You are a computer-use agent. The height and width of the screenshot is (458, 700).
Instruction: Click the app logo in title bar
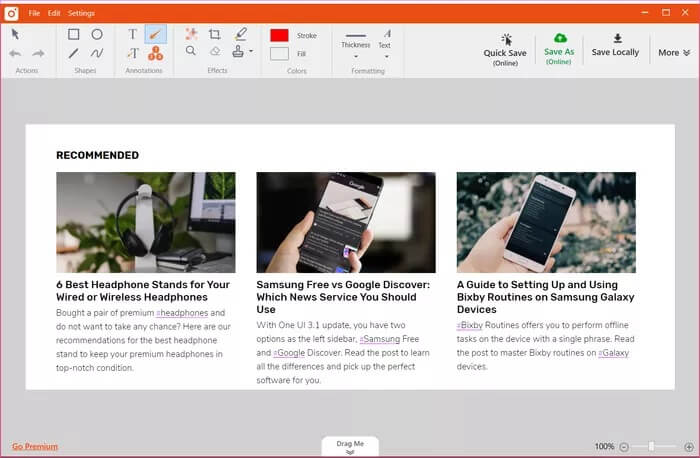point(11,13)
